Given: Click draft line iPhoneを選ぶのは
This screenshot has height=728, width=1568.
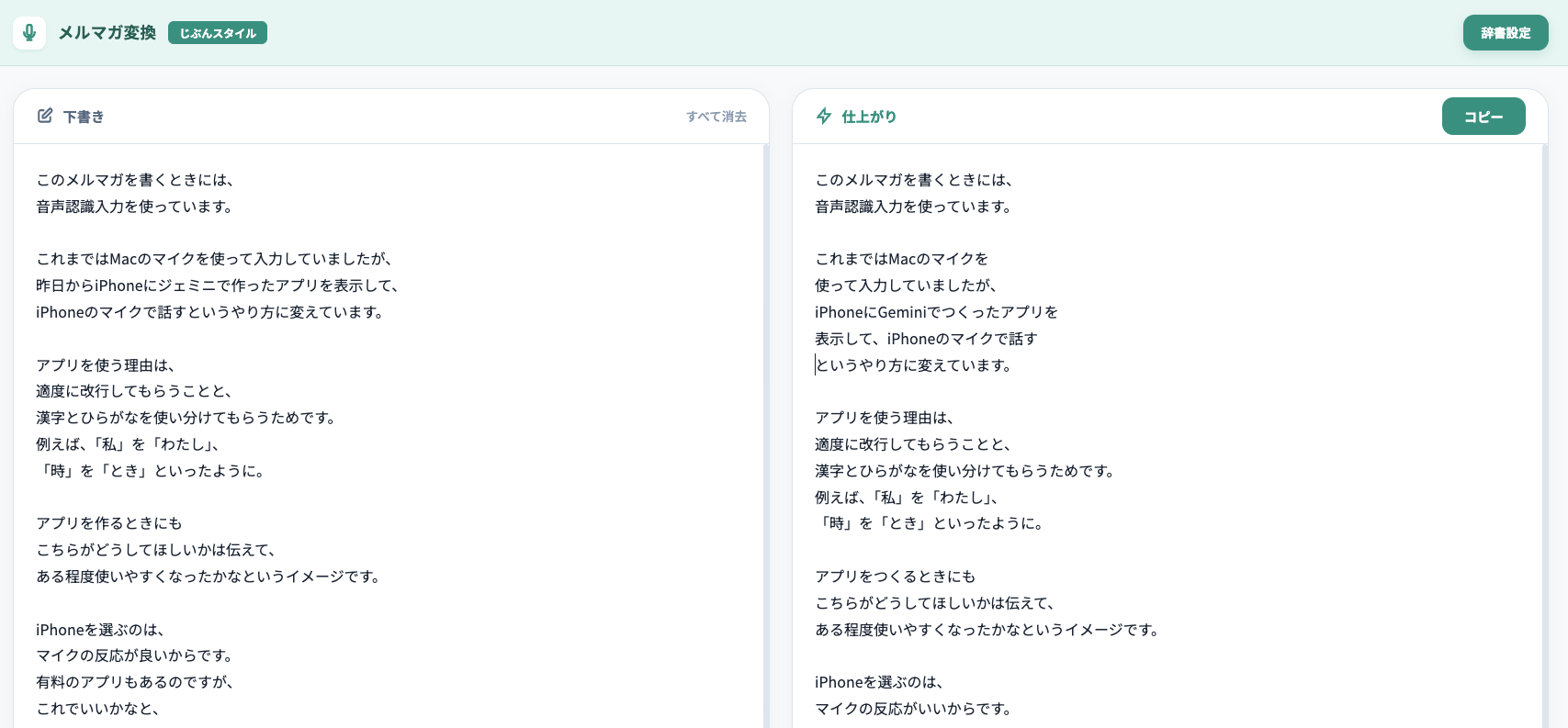Looking at the screenshot, I should pos(100,630).
